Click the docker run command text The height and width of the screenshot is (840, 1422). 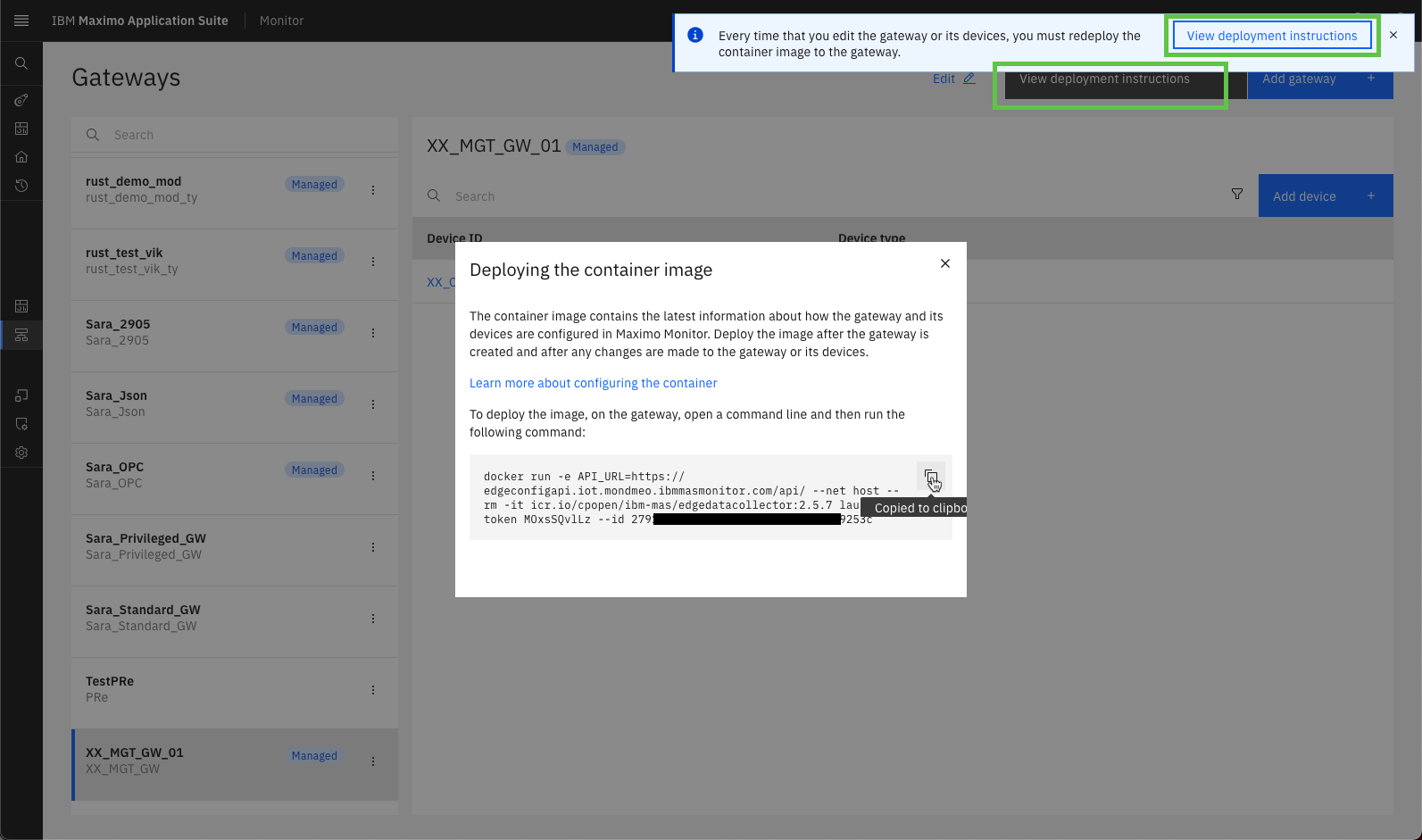tap(692, 498)
